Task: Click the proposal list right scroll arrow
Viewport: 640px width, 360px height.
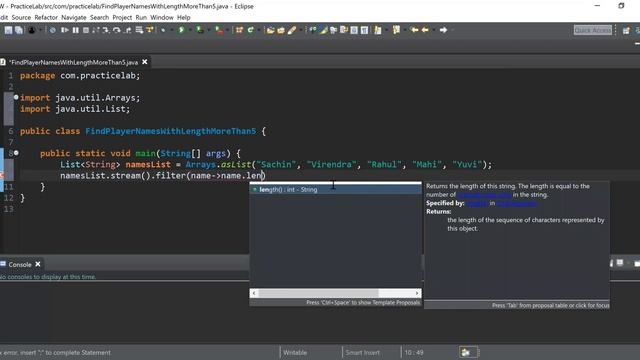Action: [x=417, y=293]
